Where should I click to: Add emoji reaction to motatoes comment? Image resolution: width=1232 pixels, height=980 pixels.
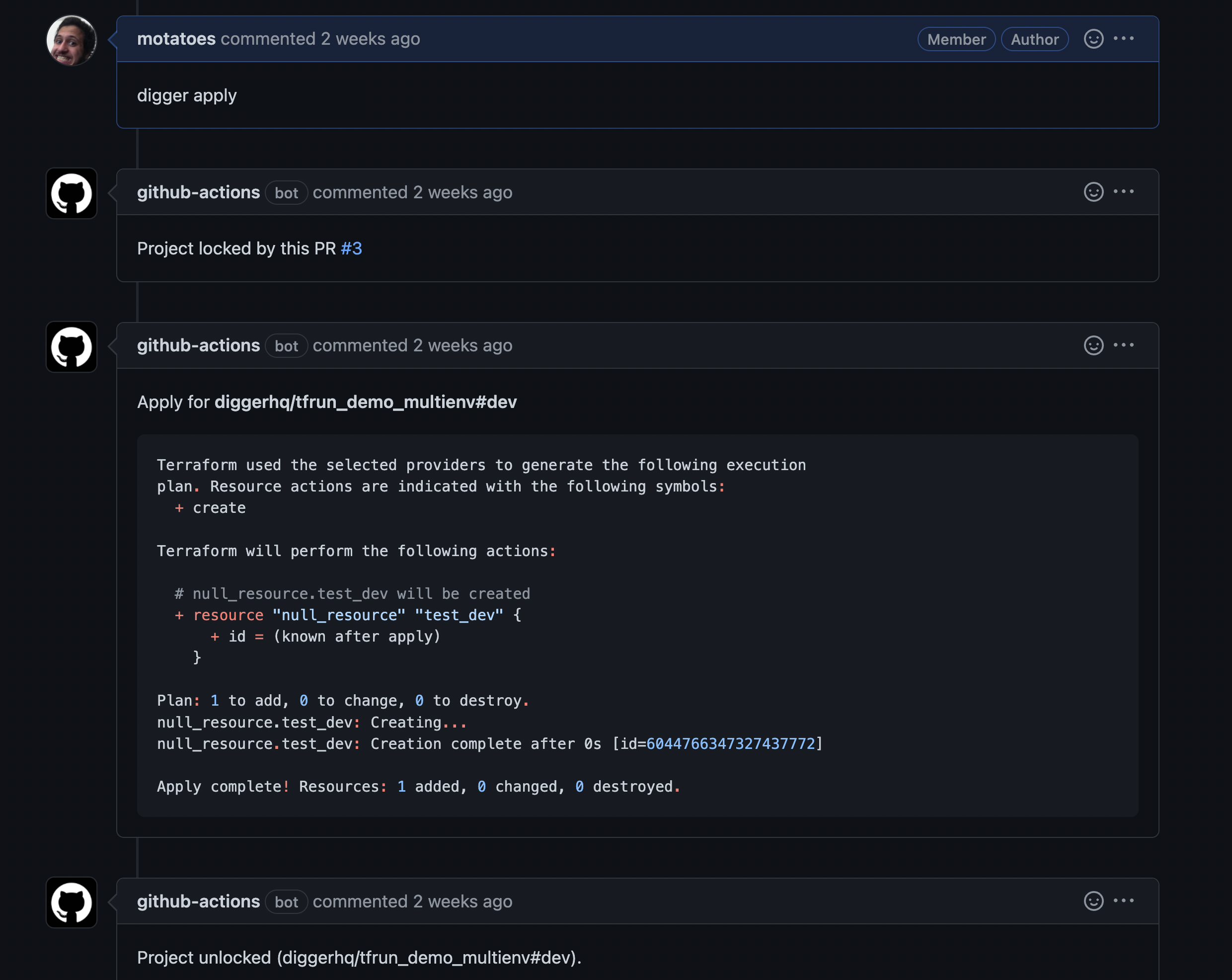click(1093, 39)
